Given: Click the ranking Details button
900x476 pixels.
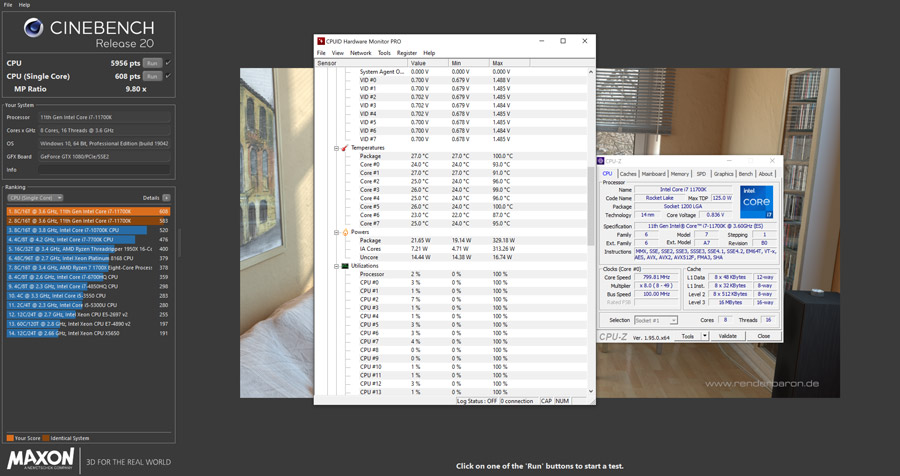Looking at the screenshot, I should pos(166,198).
